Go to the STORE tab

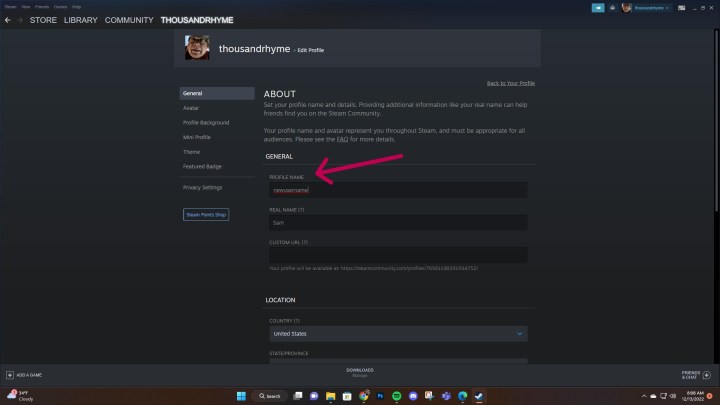(43, 20)
